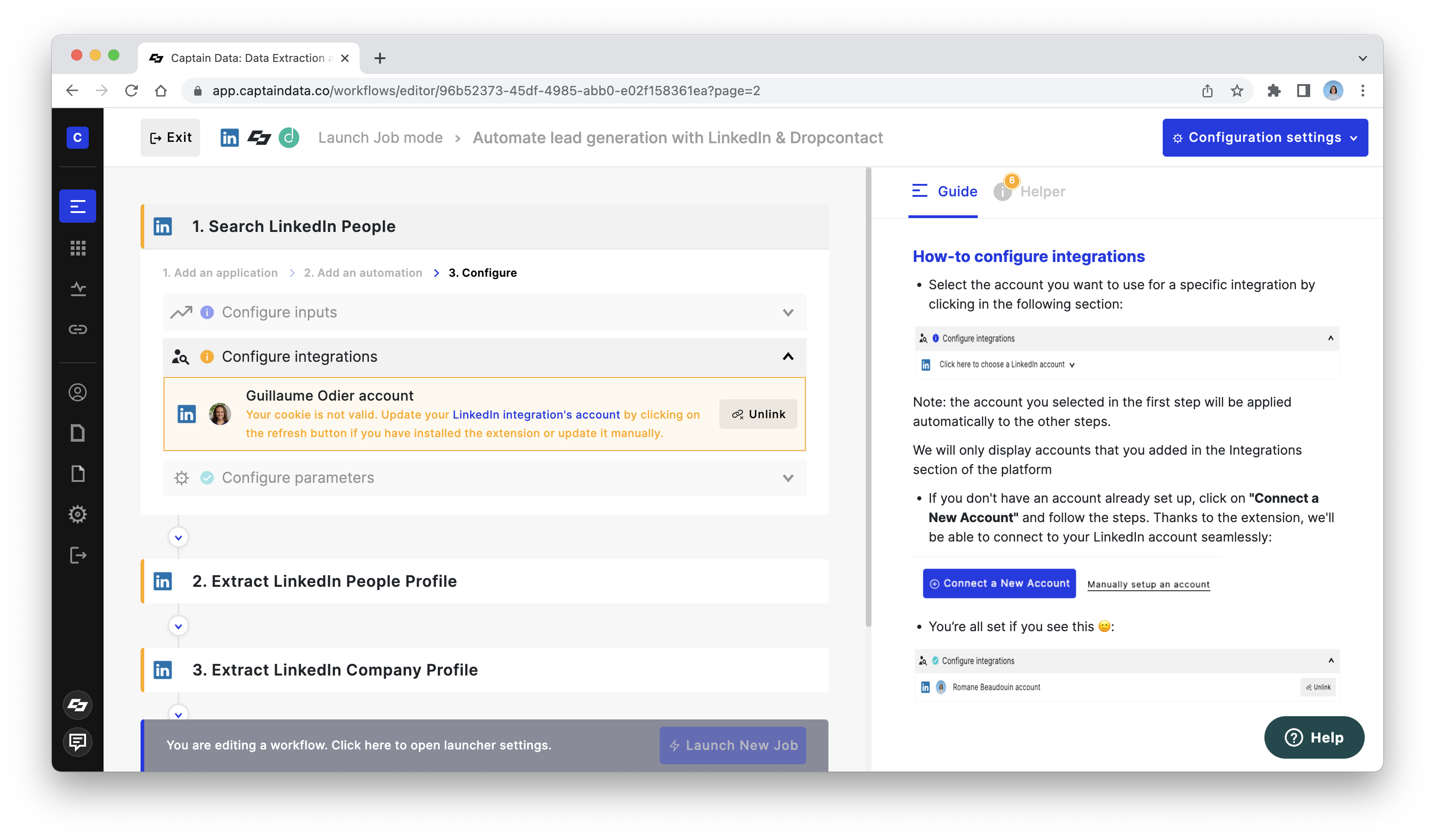The height and width of the screenshot is (840, 1435).
Task: Reload the page in the browser
Action: pyautogui.click(x=132, y=91)
